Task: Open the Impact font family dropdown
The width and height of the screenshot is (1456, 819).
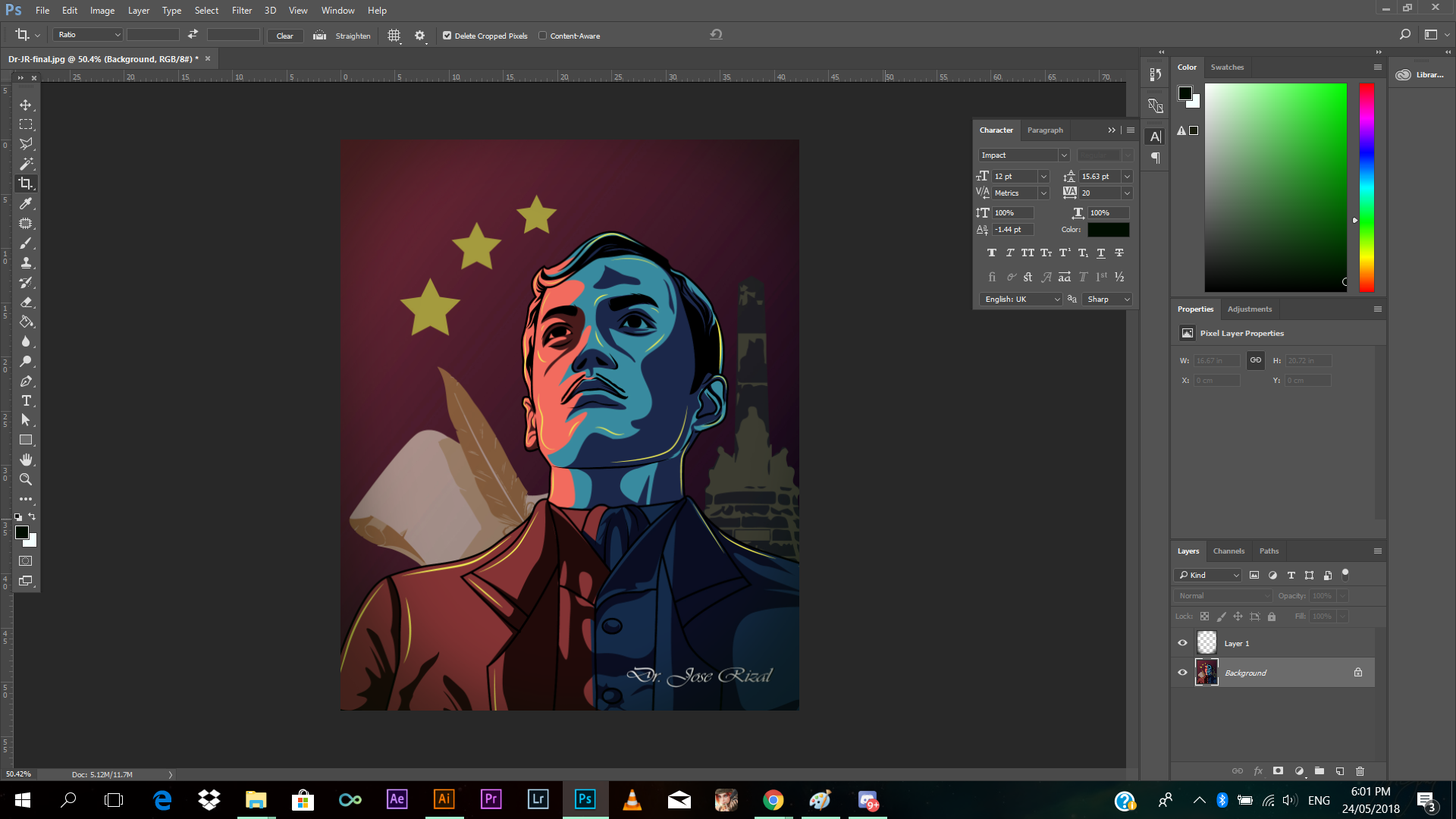Action: 1064,155
